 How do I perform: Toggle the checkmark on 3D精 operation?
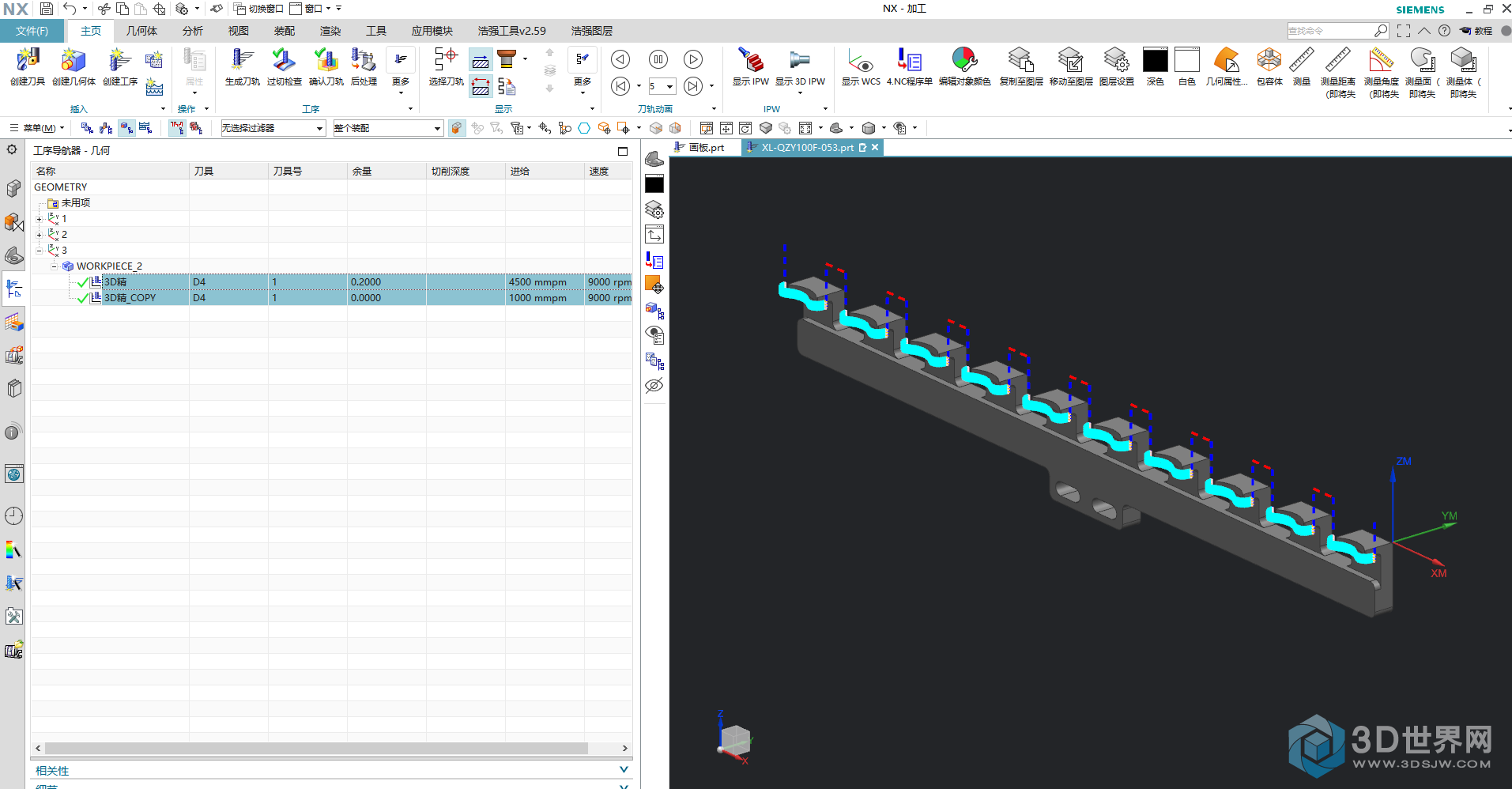83,282
